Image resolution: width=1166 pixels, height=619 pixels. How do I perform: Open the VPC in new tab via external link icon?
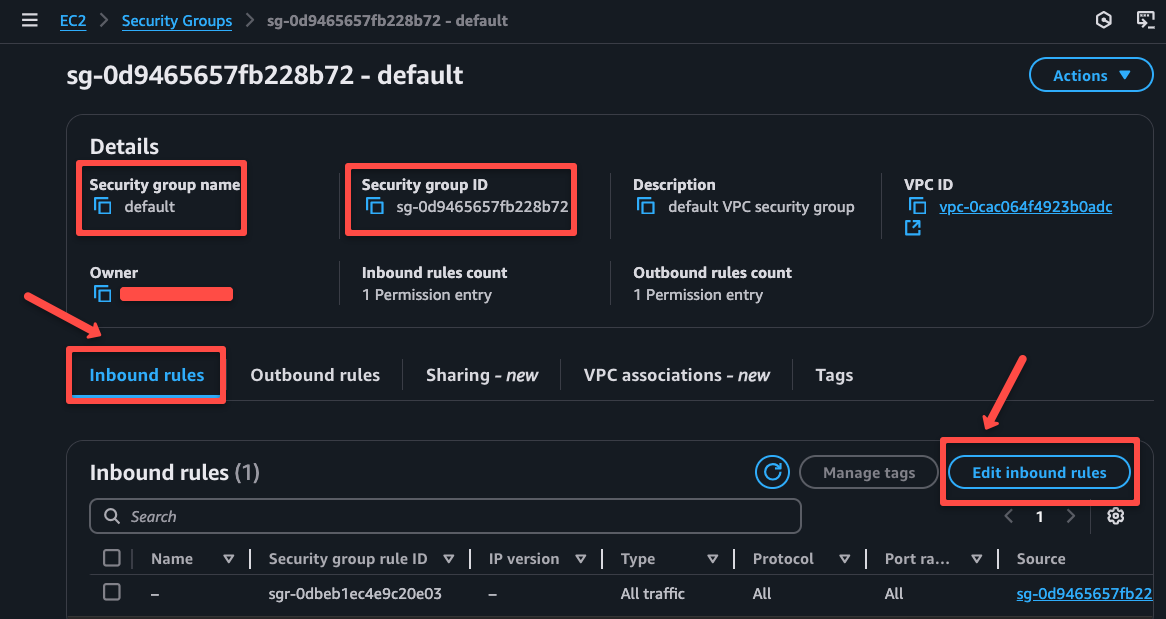point(912,228)
